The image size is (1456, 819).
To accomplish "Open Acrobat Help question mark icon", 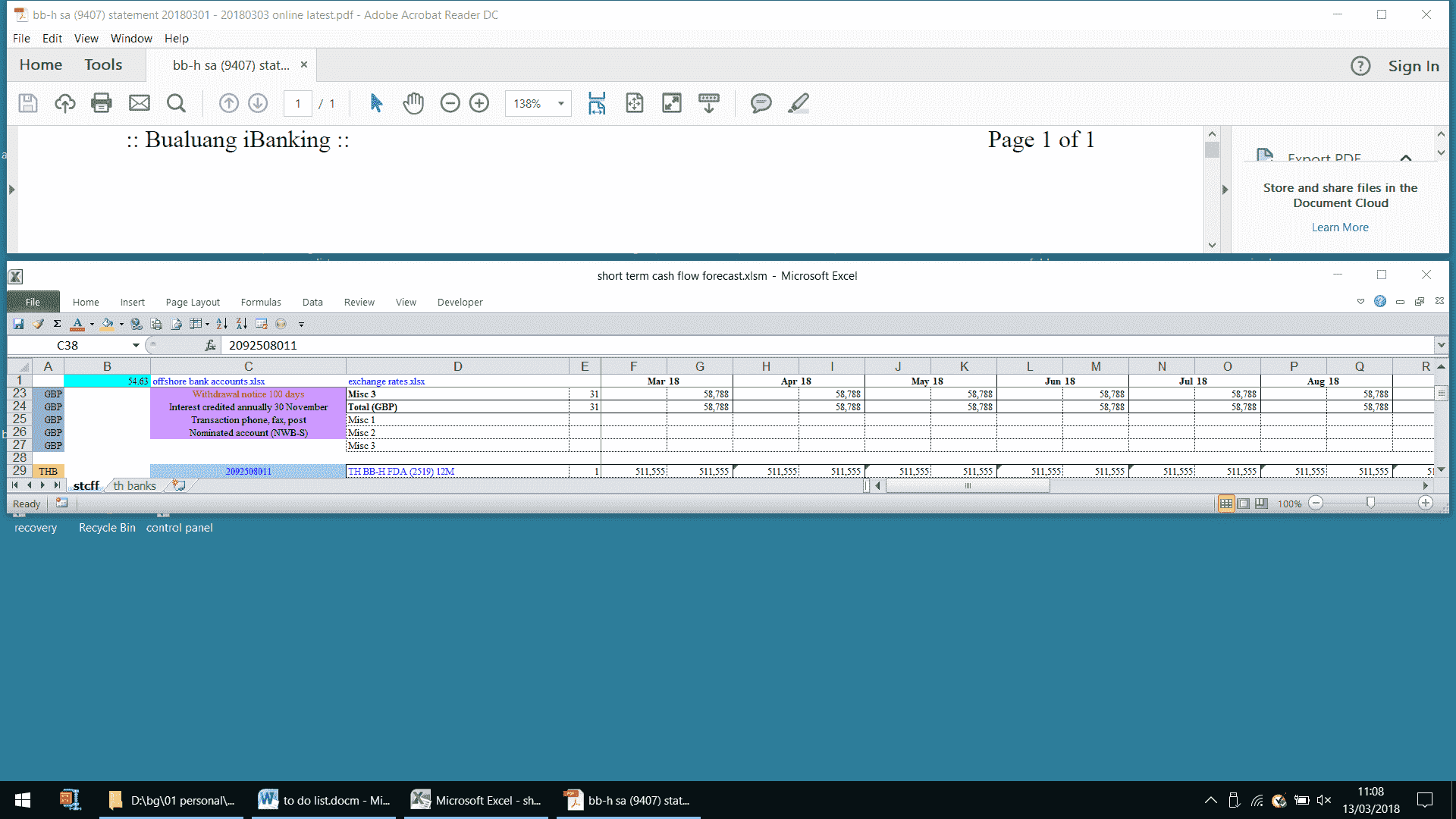I will click(1360, 66).
